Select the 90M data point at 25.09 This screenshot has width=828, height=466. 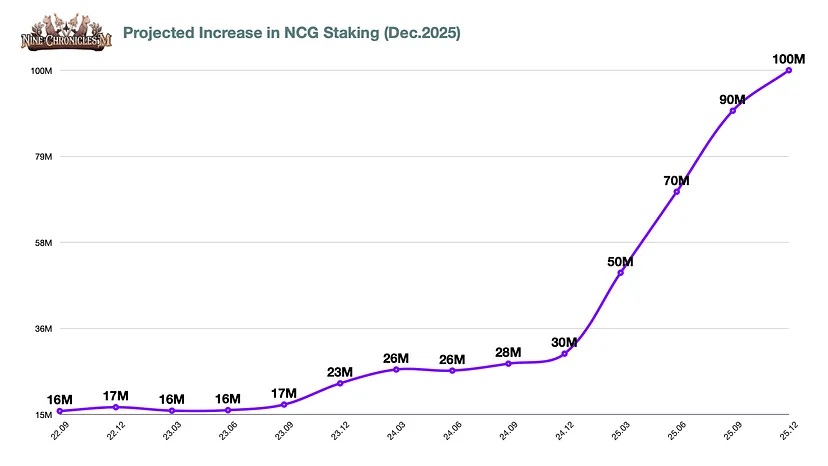click(732, 111)
